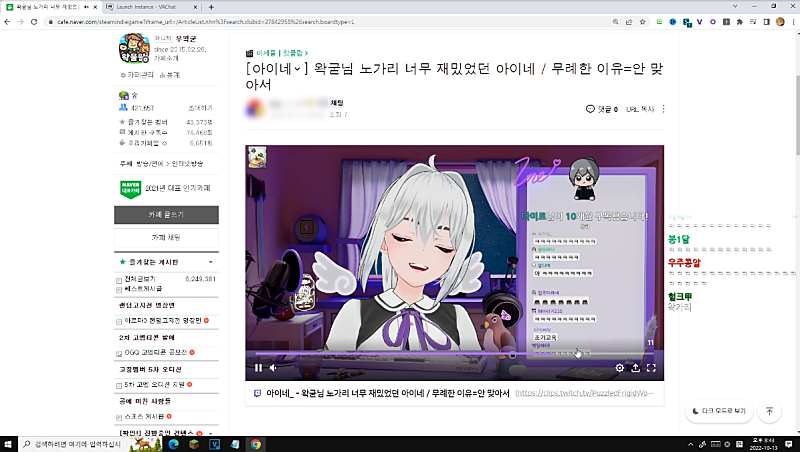Switch to the Launch Instance - VRChat tab
Screen dimensions: 800x452
[x=152, y=7]
